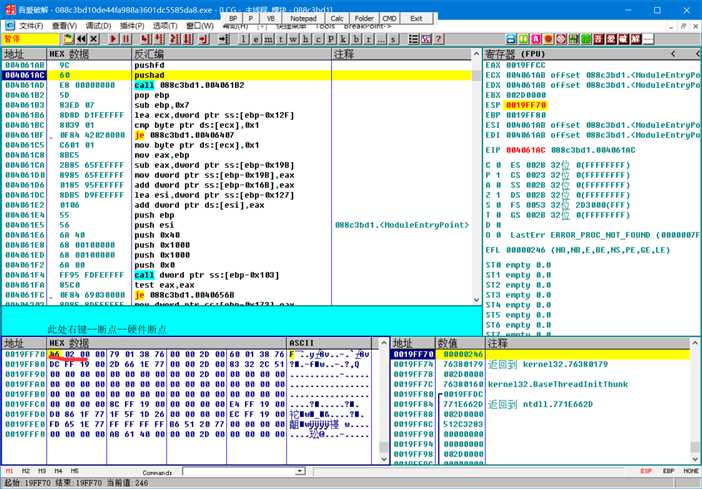Click the ESP button in bottom bar
The width and height of the screenshot is (702, 489).
(x=646, y=471)
